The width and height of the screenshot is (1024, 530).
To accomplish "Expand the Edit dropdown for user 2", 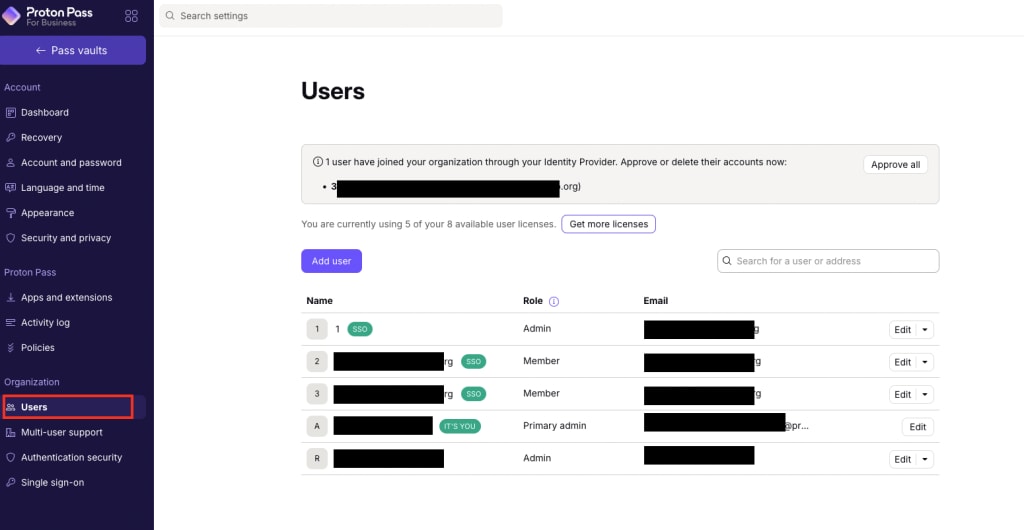I will (x=925, y=362).
